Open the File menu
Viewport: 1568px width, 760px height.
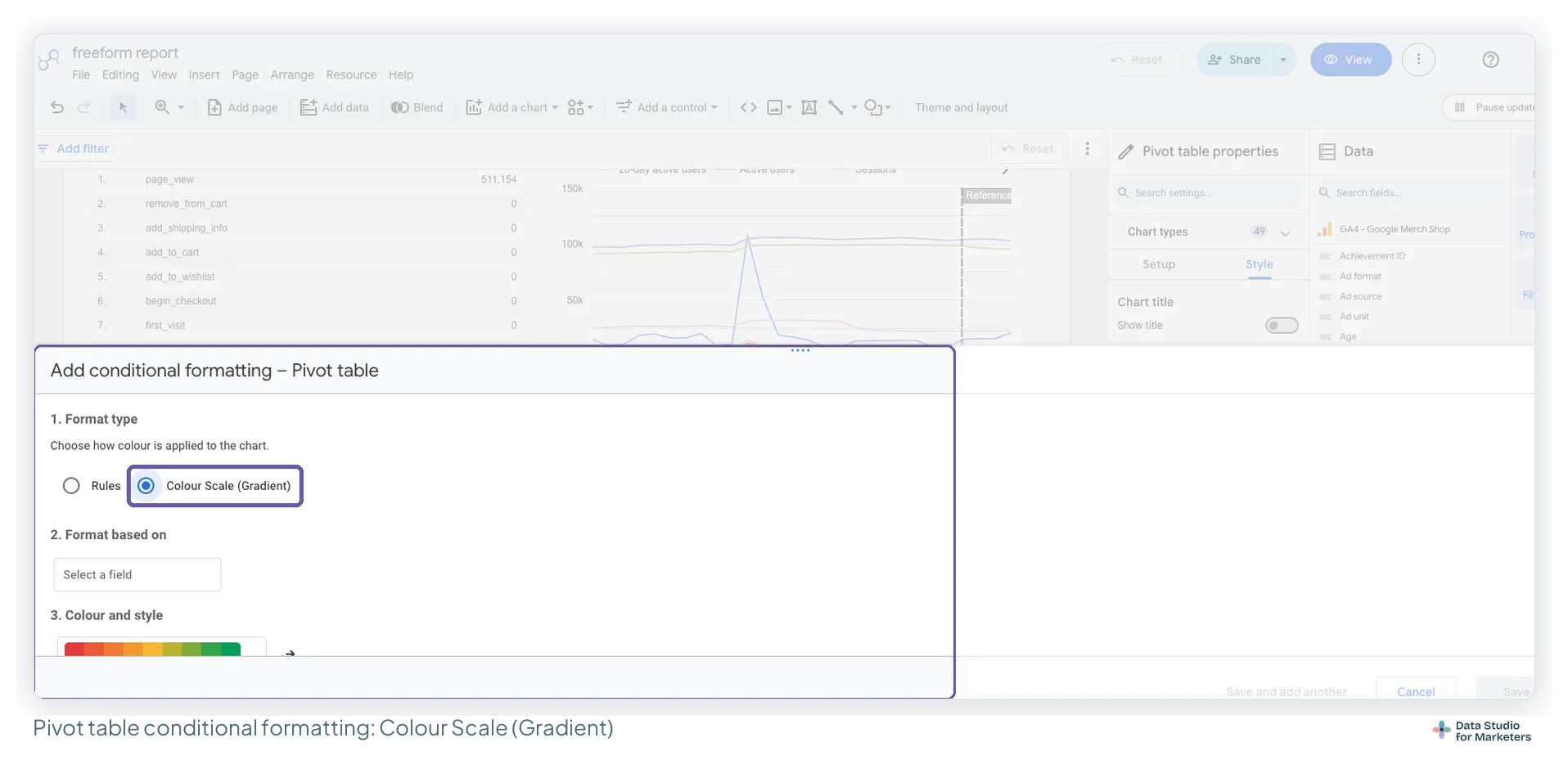pos(81,74)
